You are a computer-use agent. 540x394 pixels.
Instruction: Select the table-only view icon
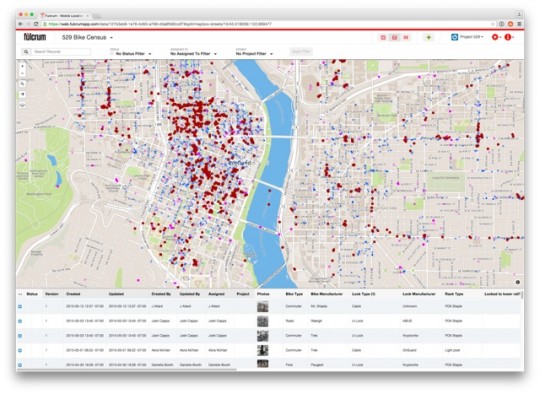point(406,37)
